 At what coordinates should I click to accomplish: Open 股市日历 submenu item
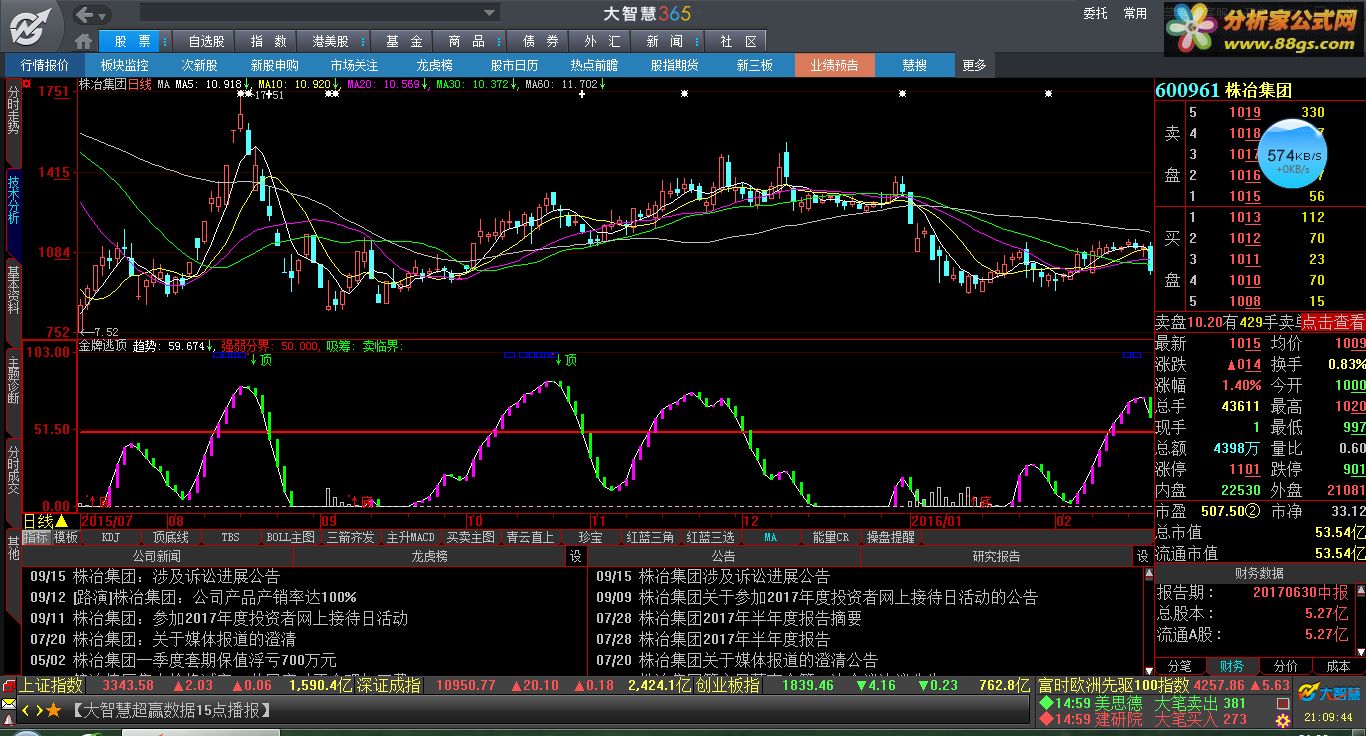(514, 65)
